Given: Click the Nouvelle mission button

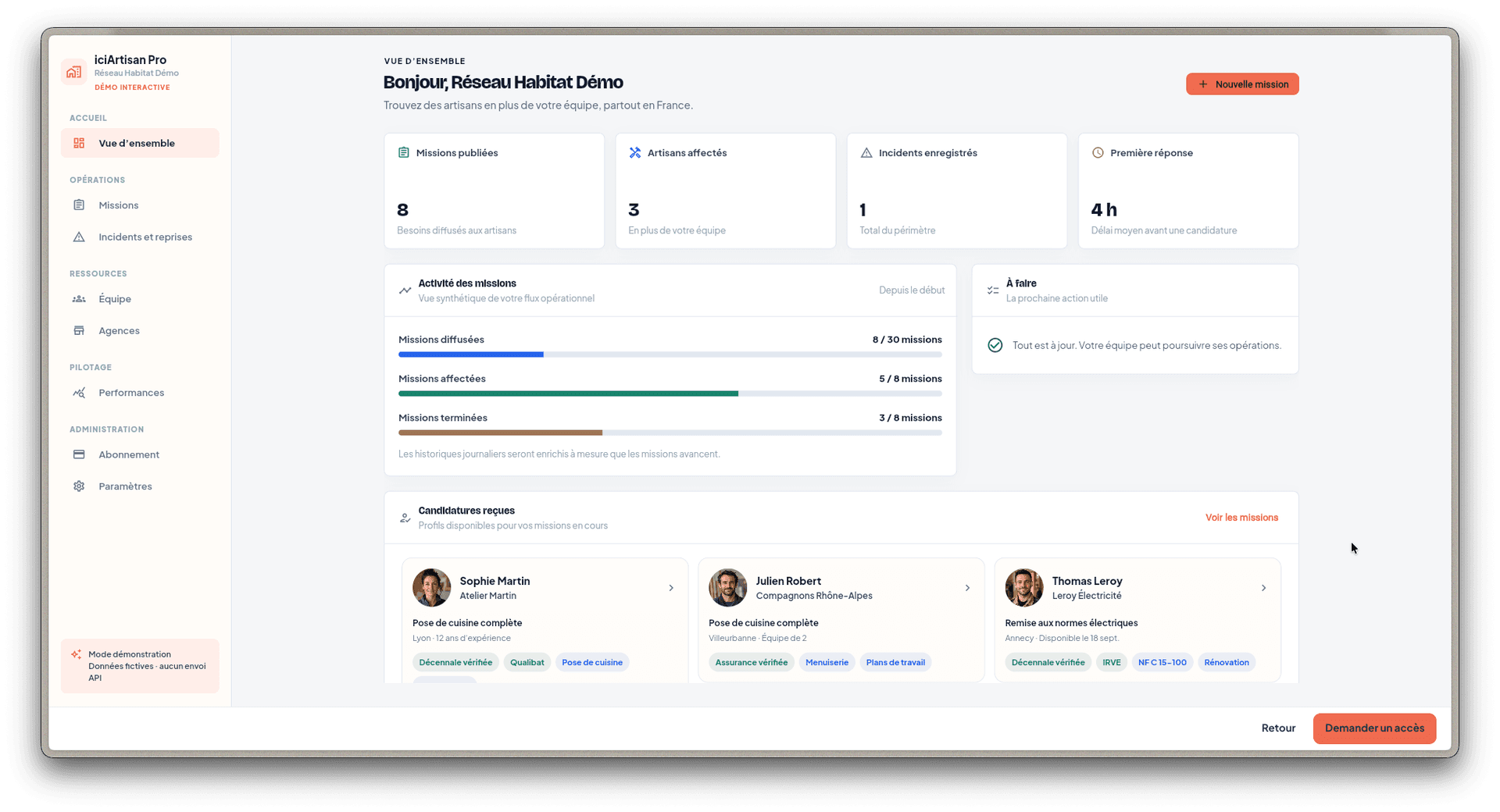Looking at the screenshot, I should 1242,84.
